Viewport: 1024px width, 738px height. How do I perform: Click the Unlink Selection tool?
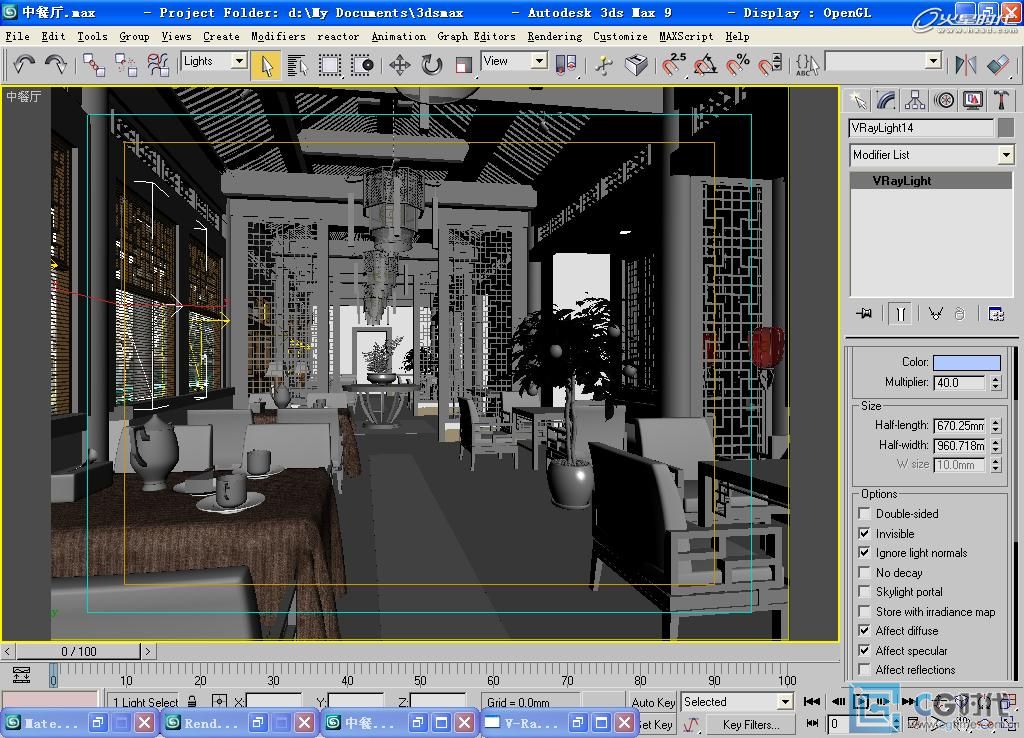tap(125, 65)
